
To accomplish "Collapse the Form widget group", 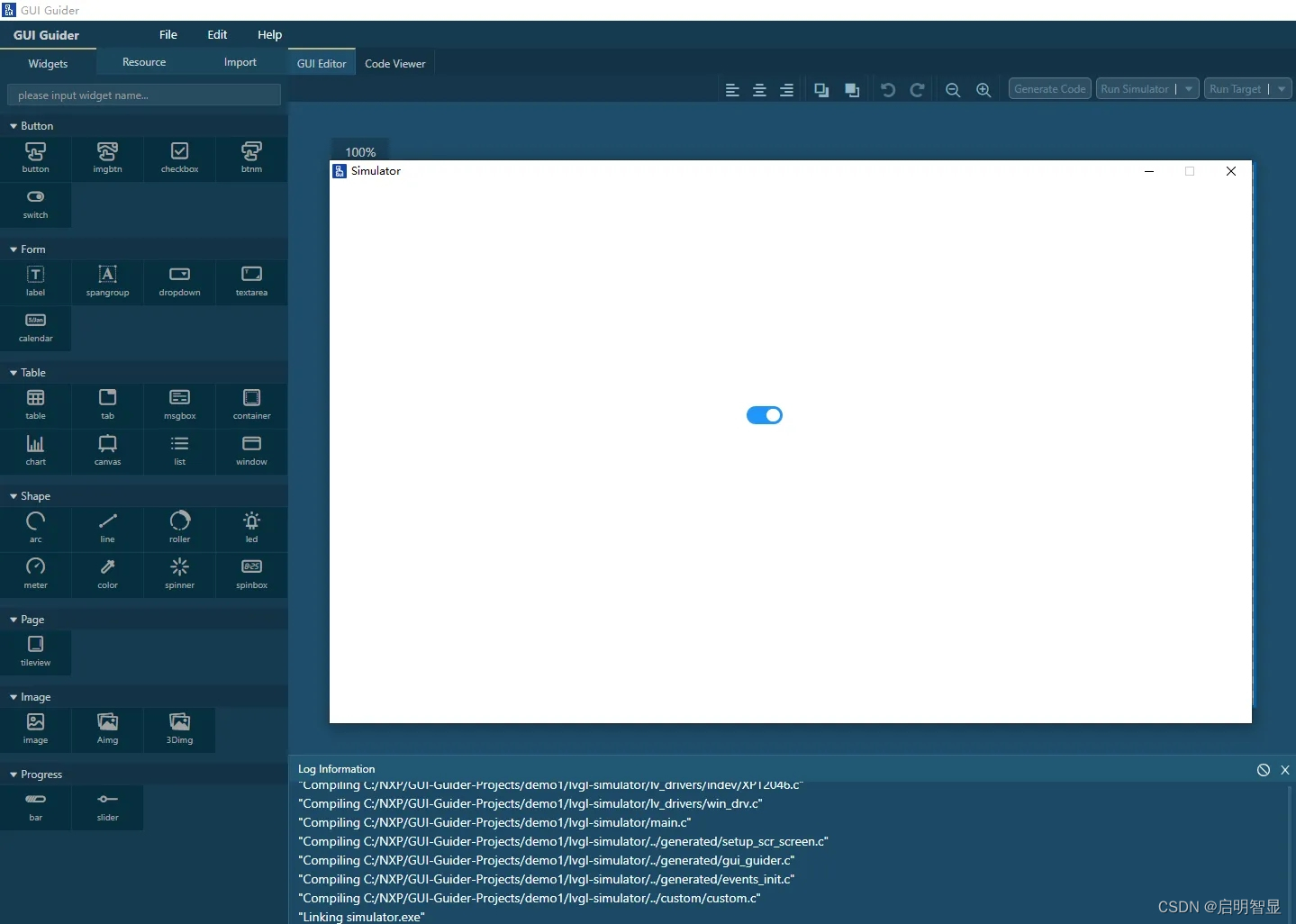I will (x=14, y=249).
